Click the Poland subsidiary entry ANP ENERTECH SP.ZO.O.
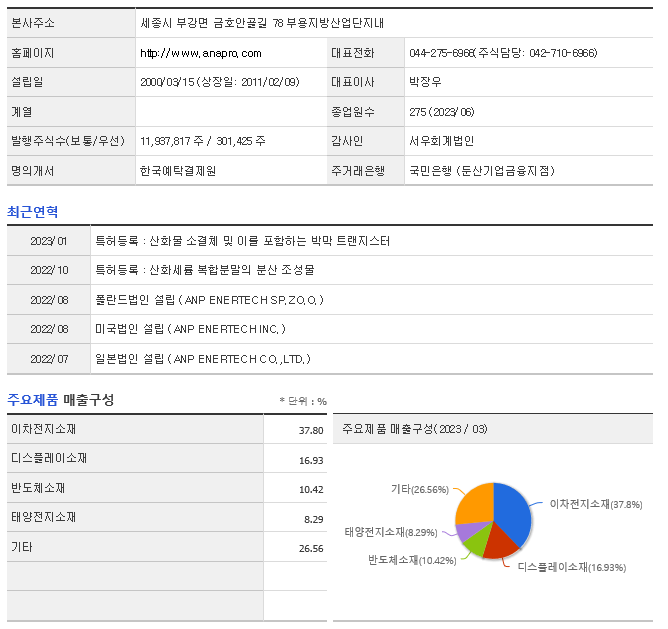The width and height of the screenshot is (668, 629). [x=209, y=300]
